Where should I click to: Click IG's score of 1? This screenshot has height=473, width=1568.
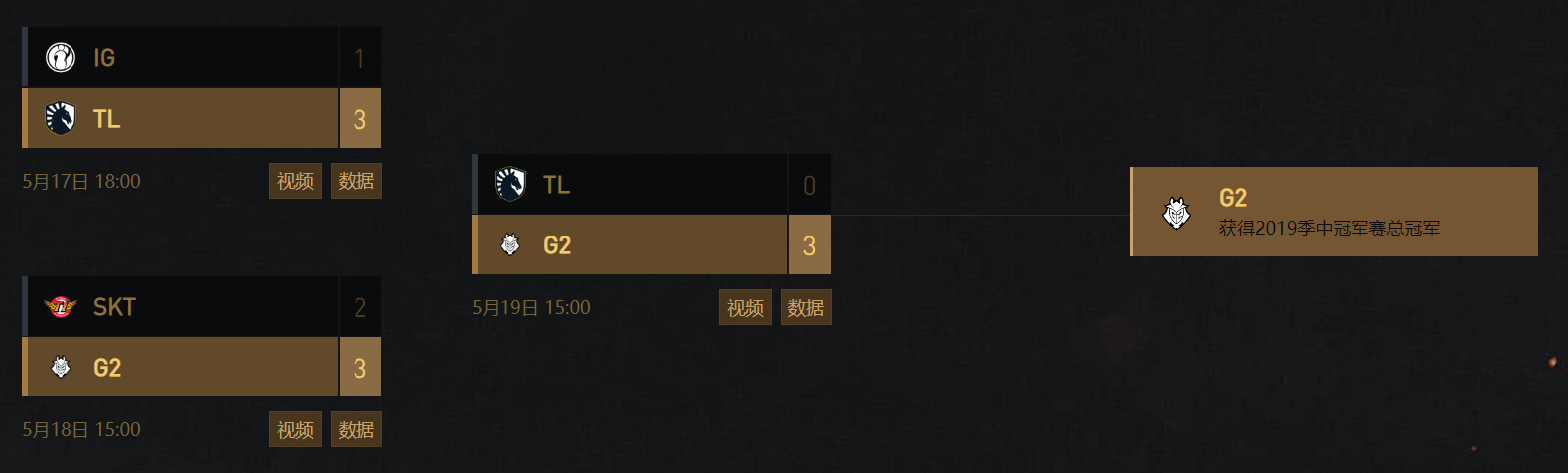pos(359,59)
